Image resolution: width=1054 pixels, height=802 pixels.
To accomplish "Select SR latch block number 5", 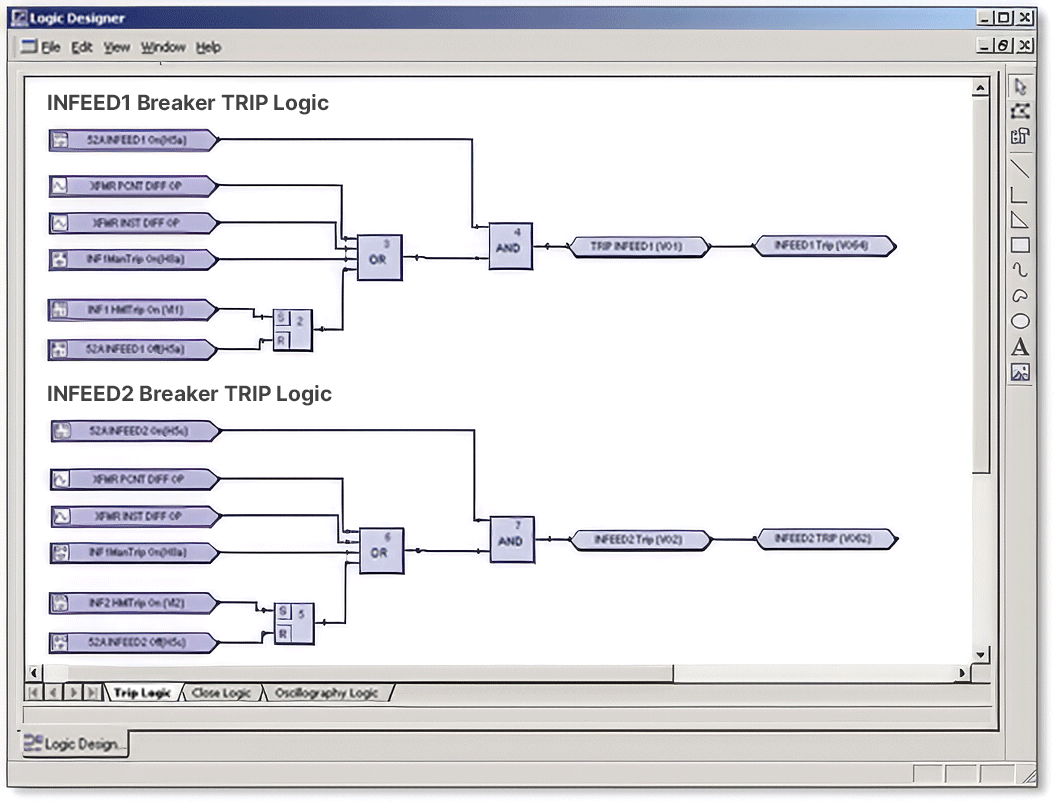I will (294, 624).
